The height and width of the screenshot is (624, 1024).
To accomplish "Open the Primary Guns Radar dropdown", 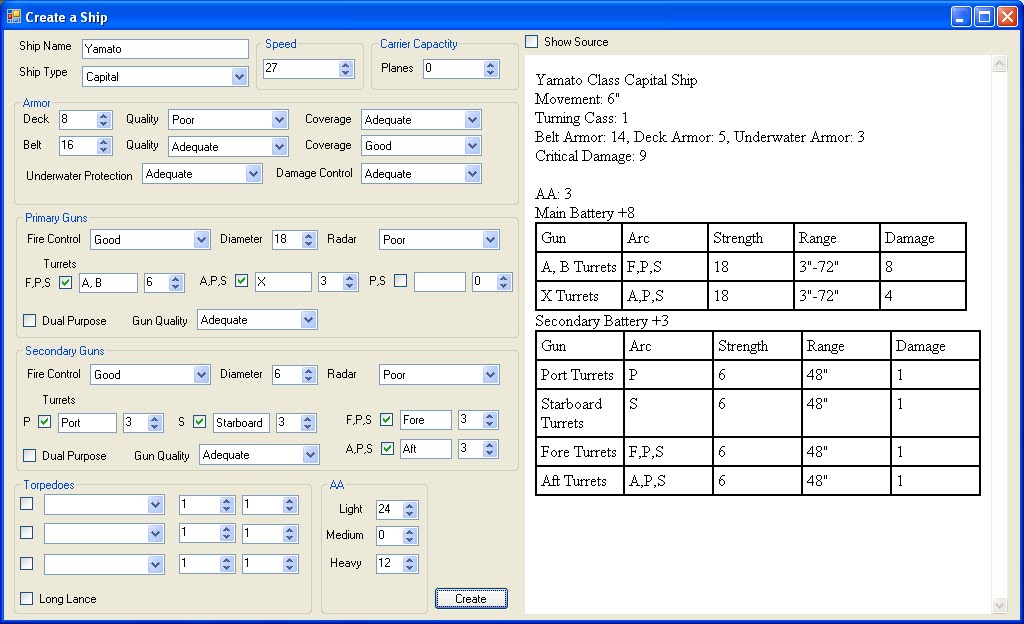I will point(490,240).
